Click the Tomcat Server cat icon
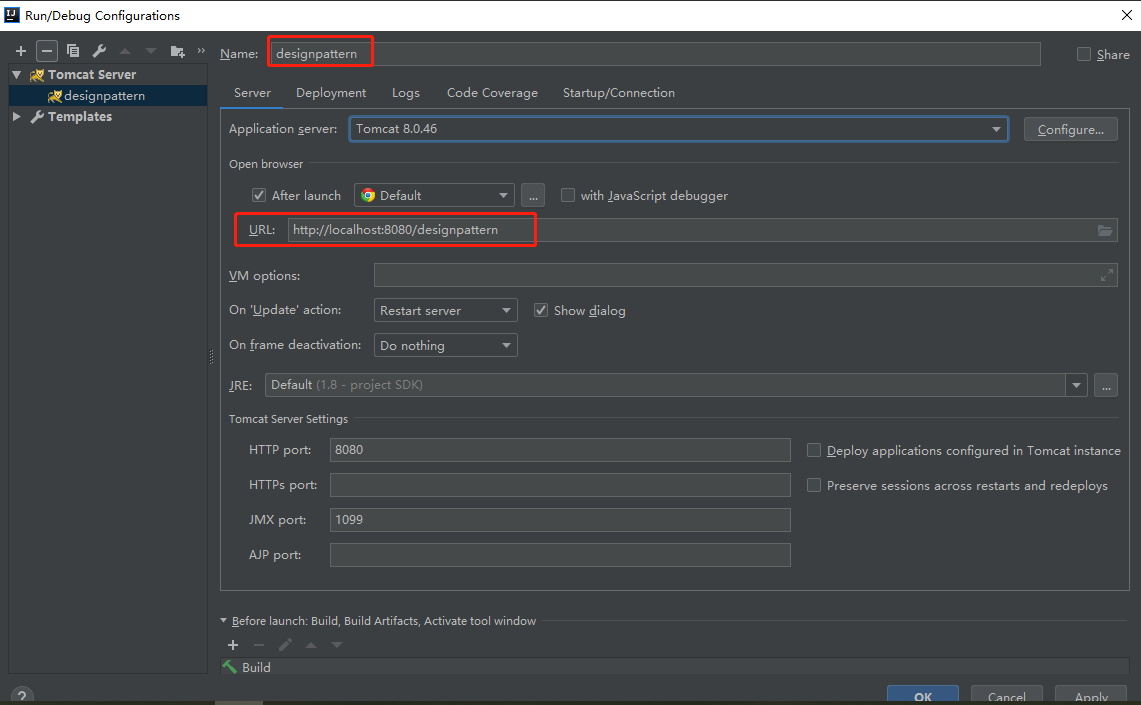Screen dimensions: 1141x705 point(37,75)
